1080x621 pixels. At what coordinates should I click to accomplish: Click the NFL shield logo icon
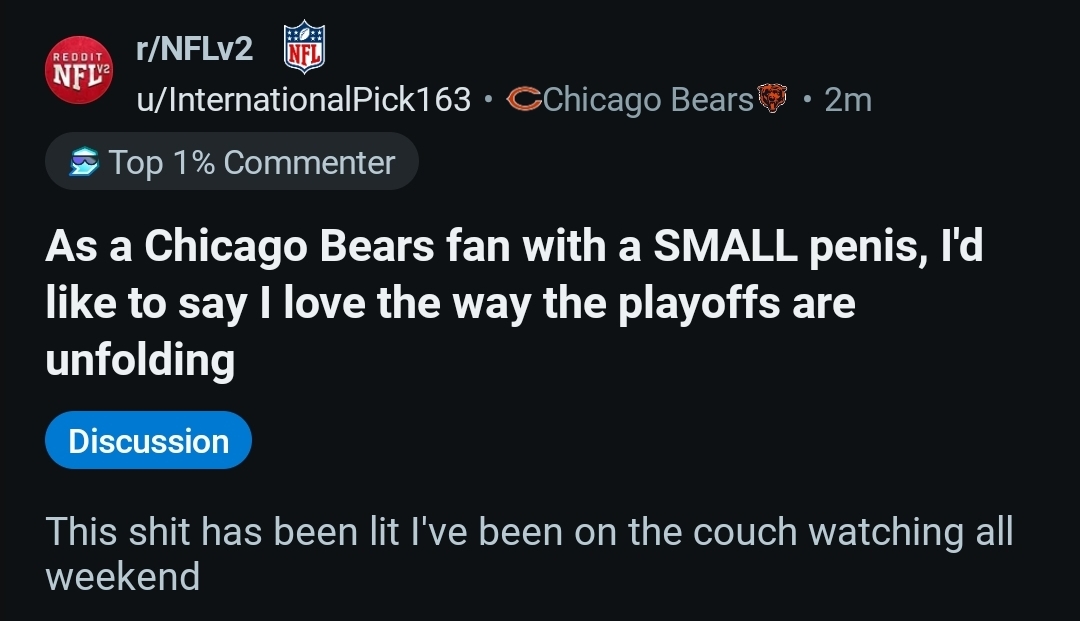pyautogui.click(x=304, y=48)
